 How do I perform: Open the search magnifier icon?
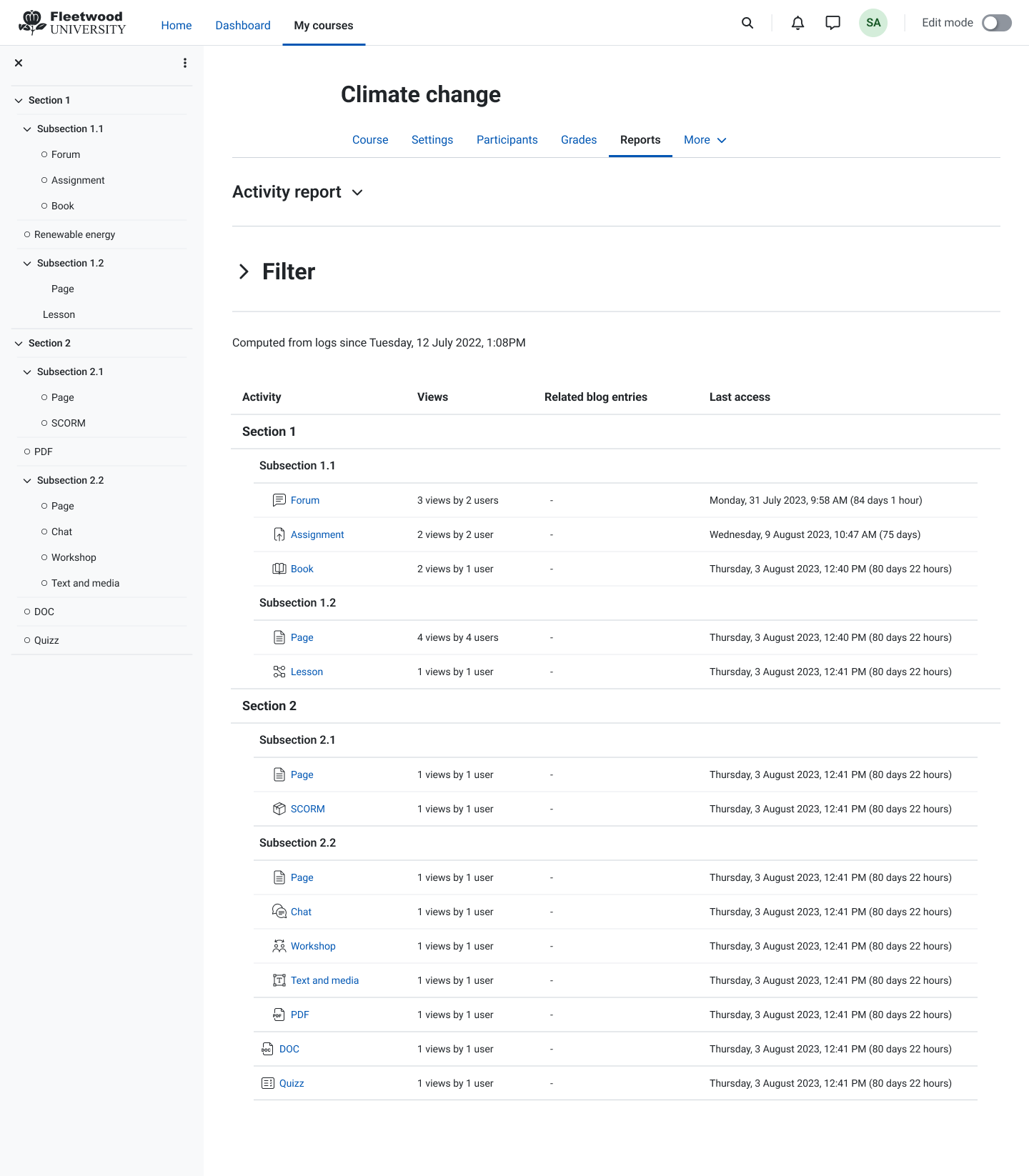[x=747, y=23]
